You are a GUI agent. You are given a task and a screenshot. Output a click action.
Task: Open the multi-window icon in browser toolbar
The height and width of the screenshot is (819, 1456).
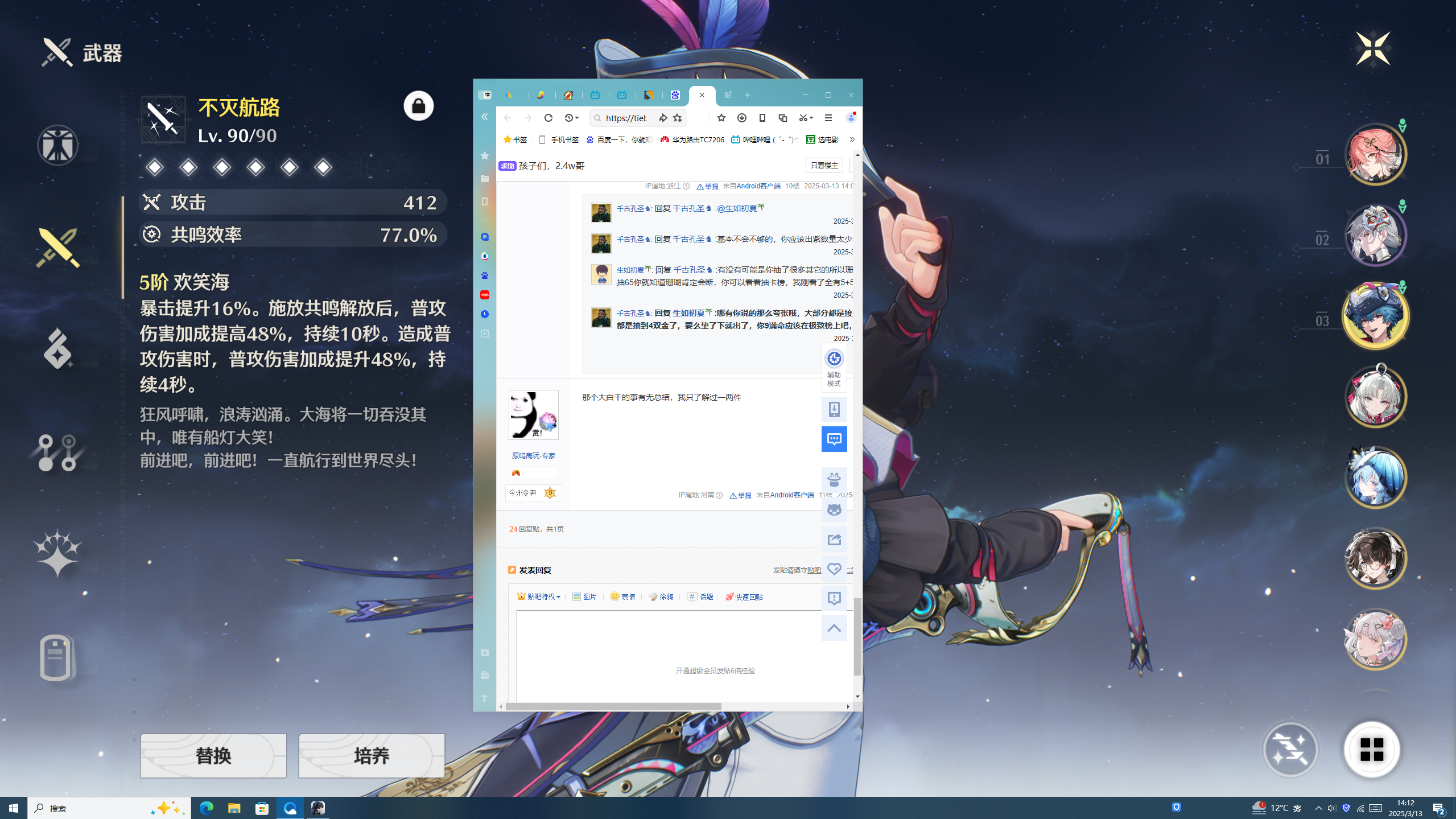(783, 118)
